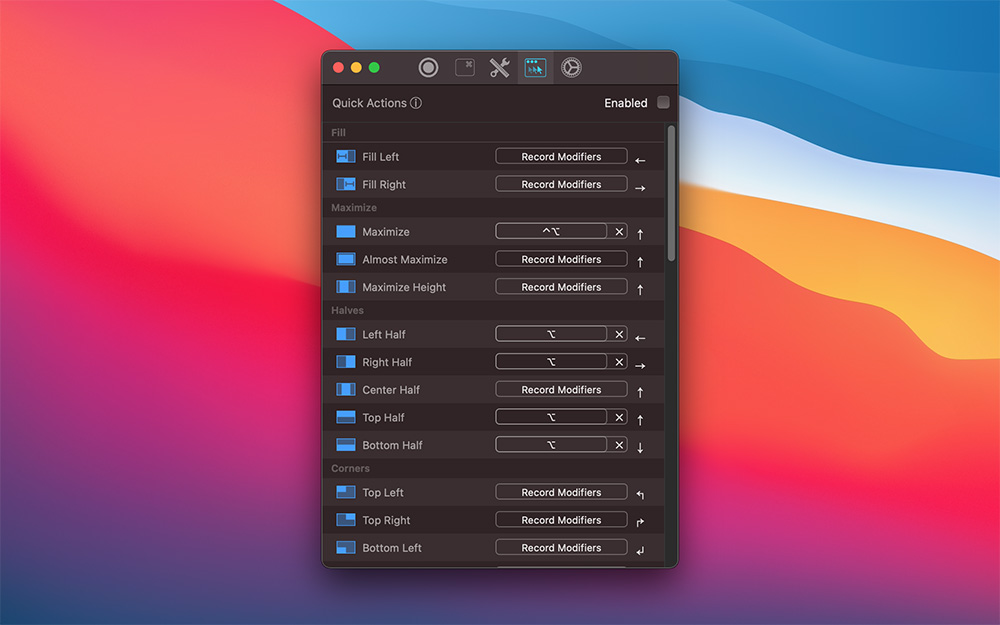Click the right arrow beside Fill Right
Viewport: 1000px width, 625px height.
point(640,189)
